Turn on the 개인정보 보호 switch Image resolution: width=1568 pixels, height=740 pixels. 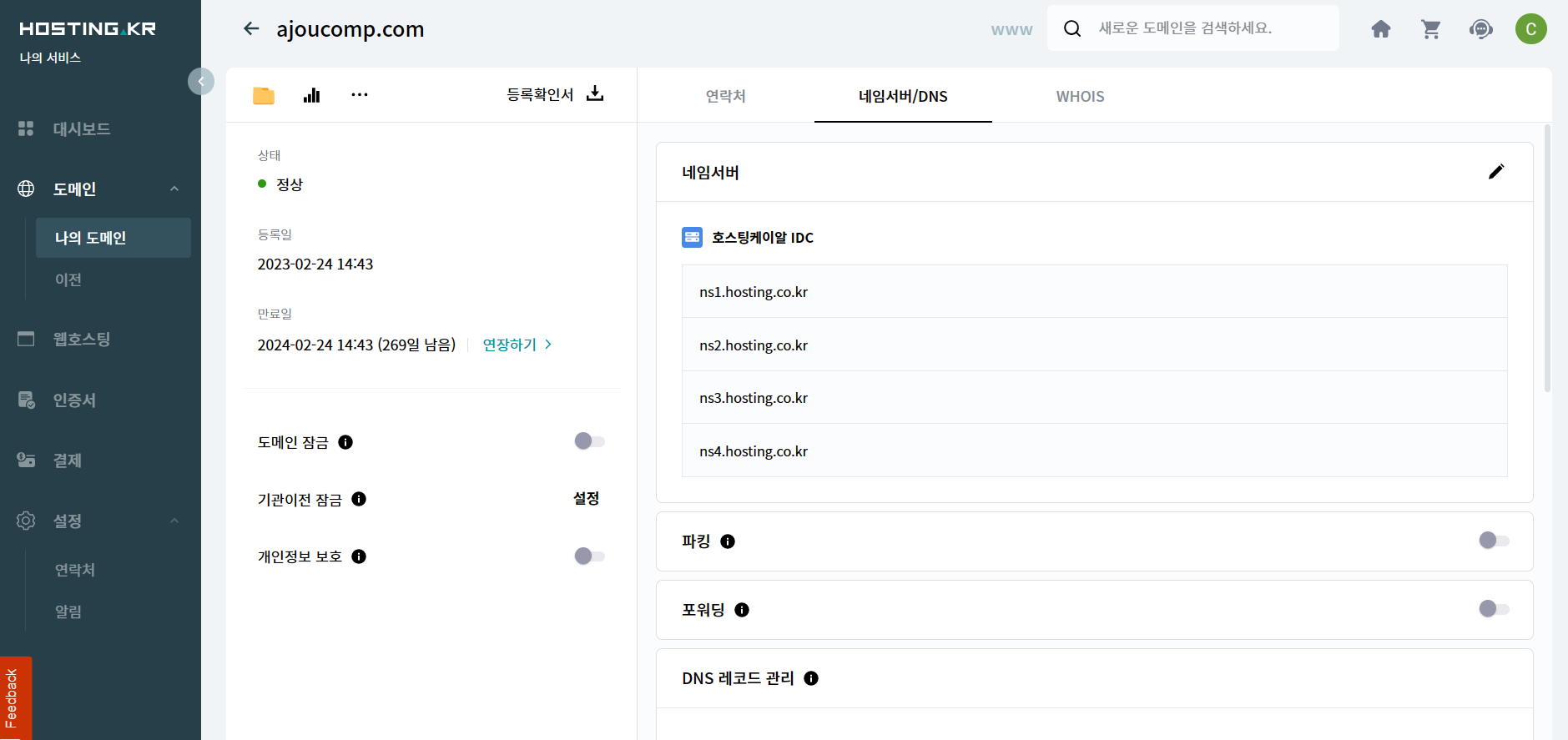[589, 556]
